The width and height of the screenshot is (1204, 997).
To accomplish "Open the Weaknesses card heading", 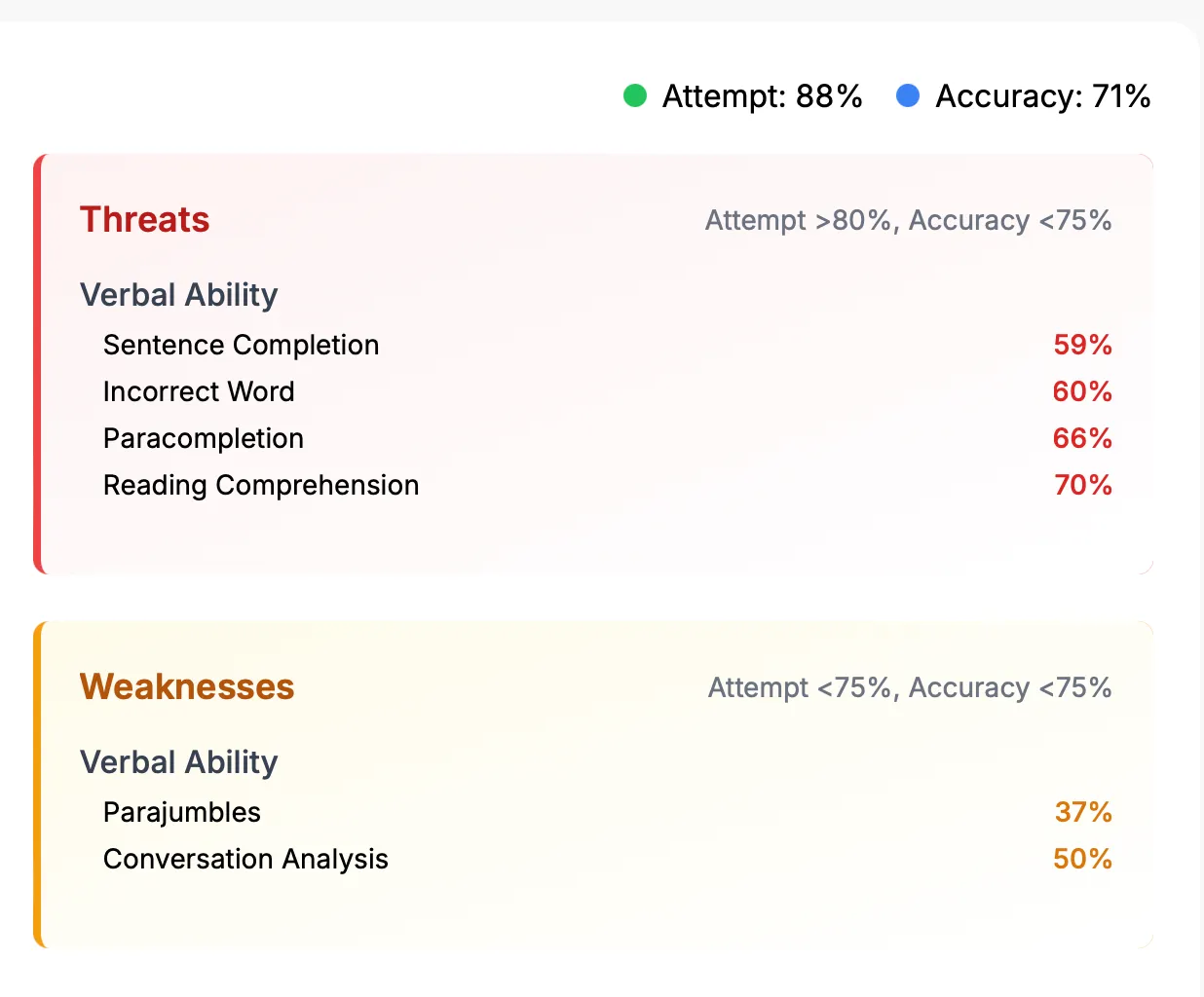I will pyautogui.click(x=187, y=687).
